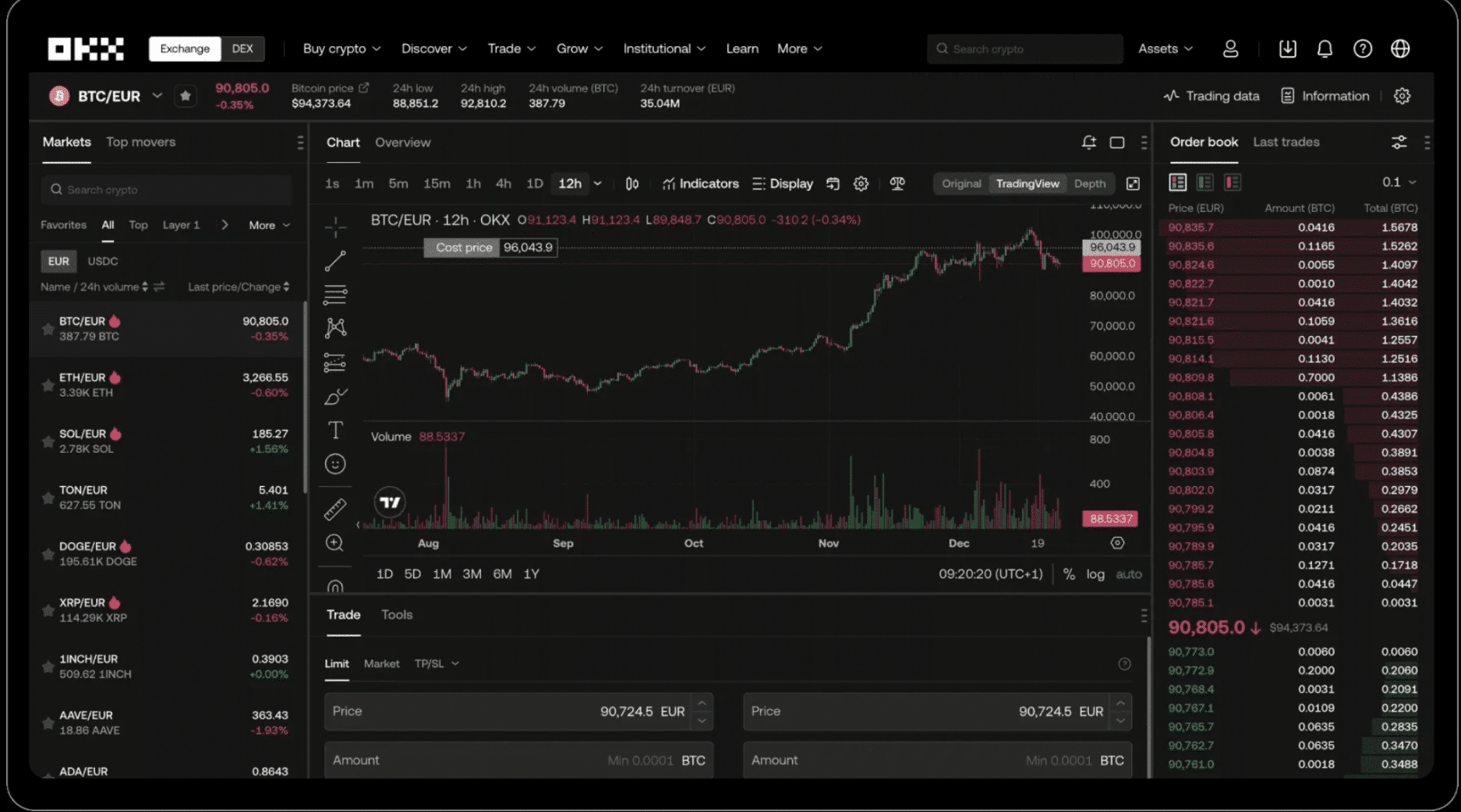Image resolution: width=1461 pixels, height=812 pixels.
Task: Switch chart to Depth view
Action: coord(1089,184)
